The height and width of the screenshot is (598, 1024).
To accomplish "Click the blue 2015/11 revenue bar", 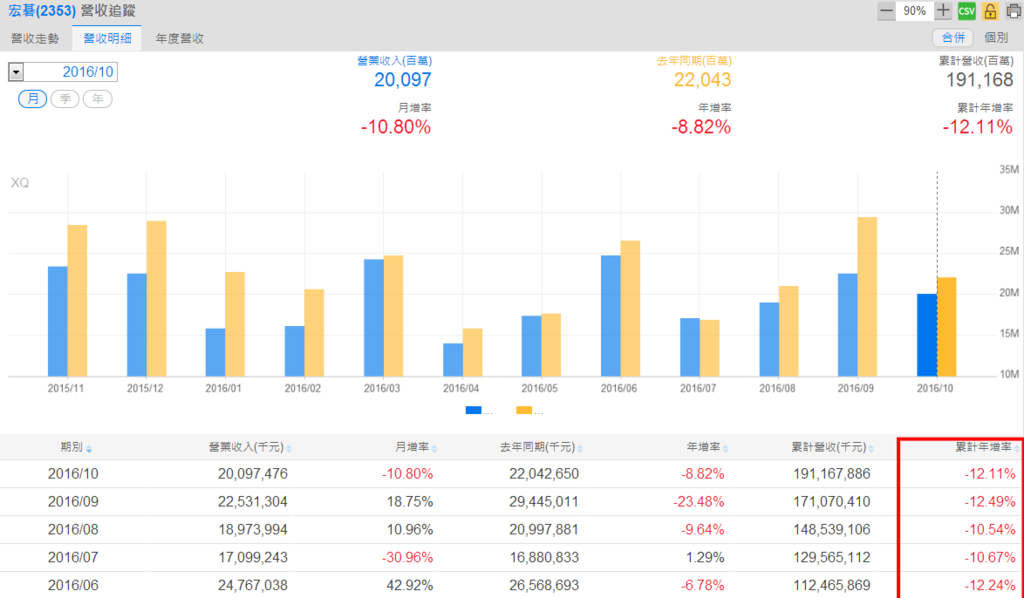I will coord(57,322).
